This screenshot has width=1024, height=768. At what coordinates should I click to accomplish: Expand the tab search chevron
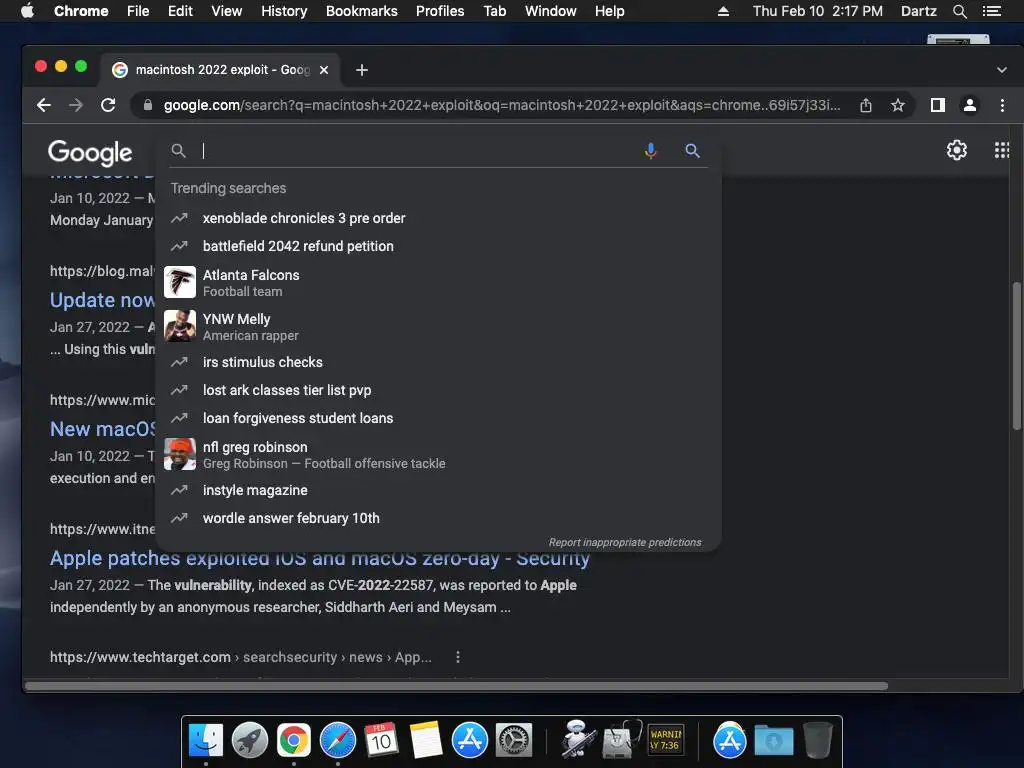click(1002, 70)
